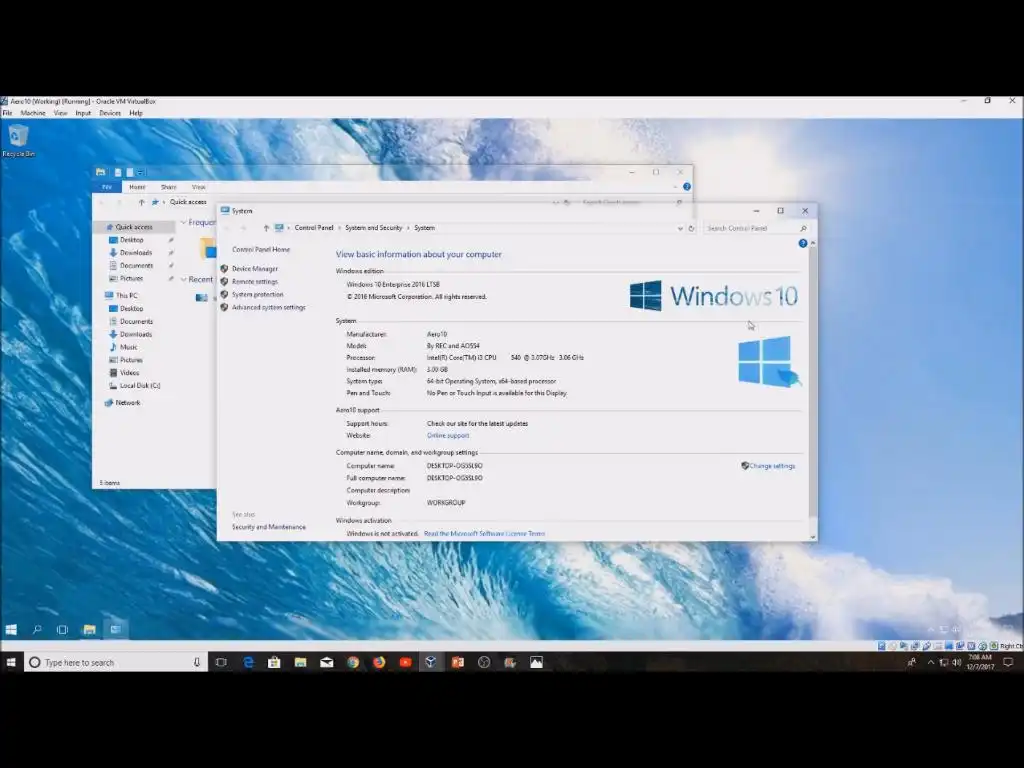Open Google Chrome from host taskbar
The height and width of the screenshot is (768, 1024).
(353, 662)
